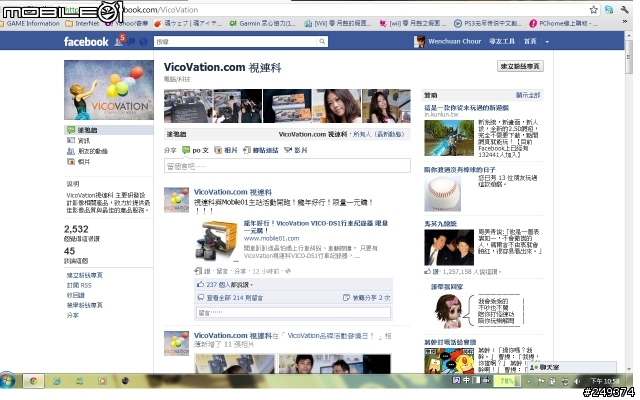
Task: Open the InterNet bookmark folder
Action: coord(82,24)
